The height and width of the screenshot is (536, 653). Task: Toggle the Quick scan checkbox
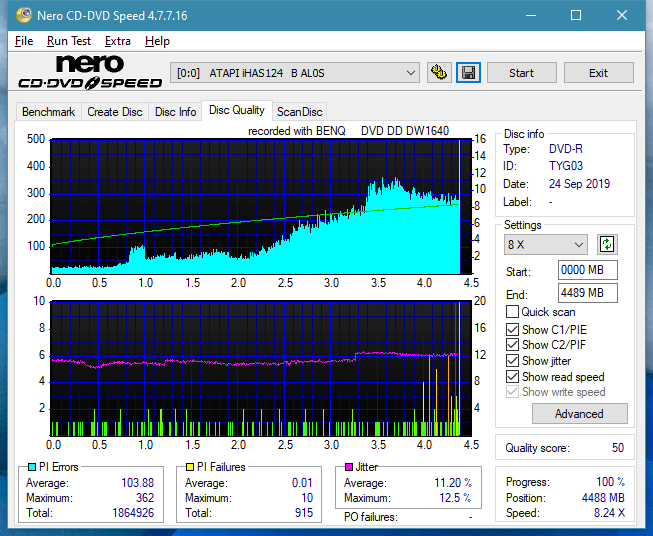click(512, 312)
